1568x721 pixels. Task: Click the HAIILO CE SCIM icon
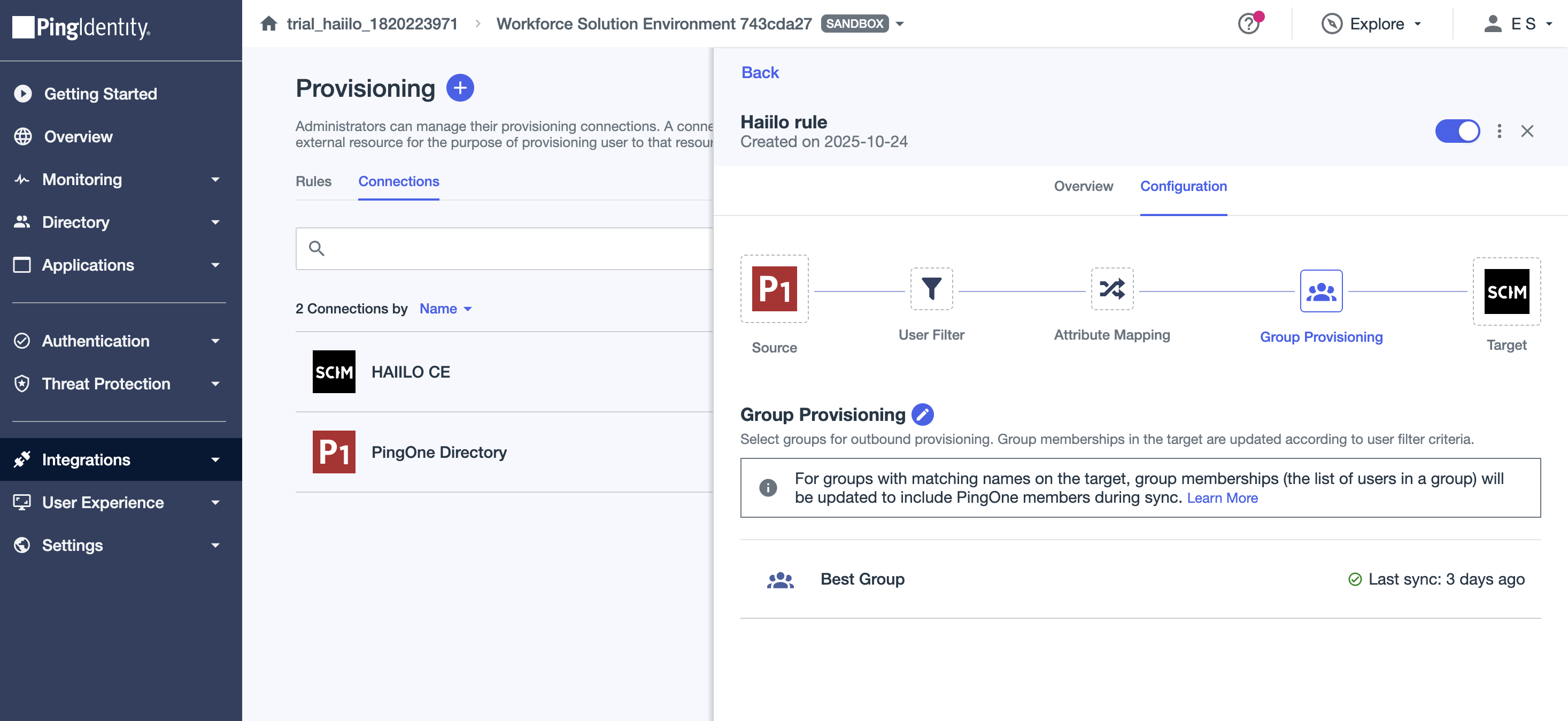pos(334,371)
